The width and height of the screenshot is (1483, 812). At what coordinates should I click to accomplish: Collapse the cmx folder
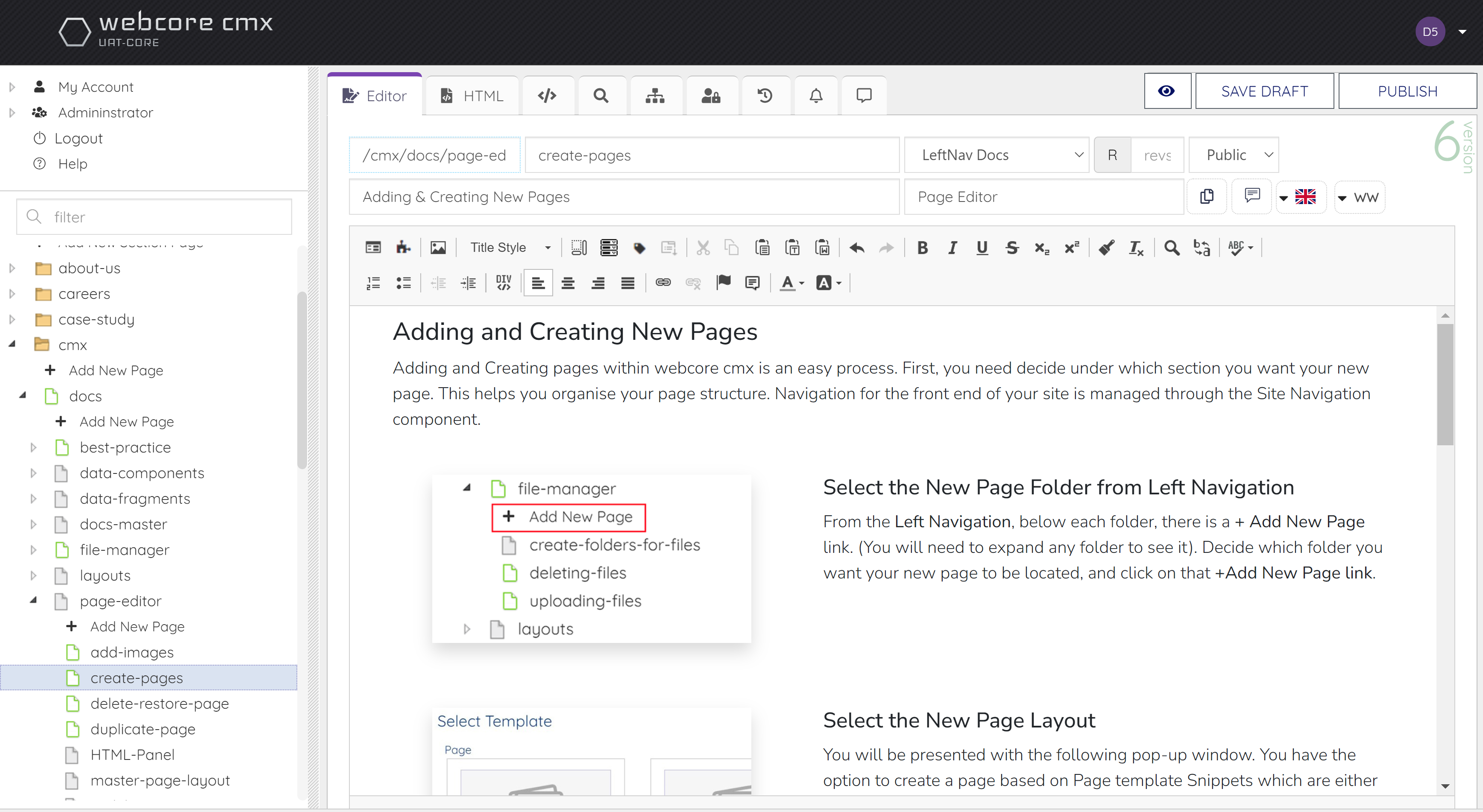[12, 344]
